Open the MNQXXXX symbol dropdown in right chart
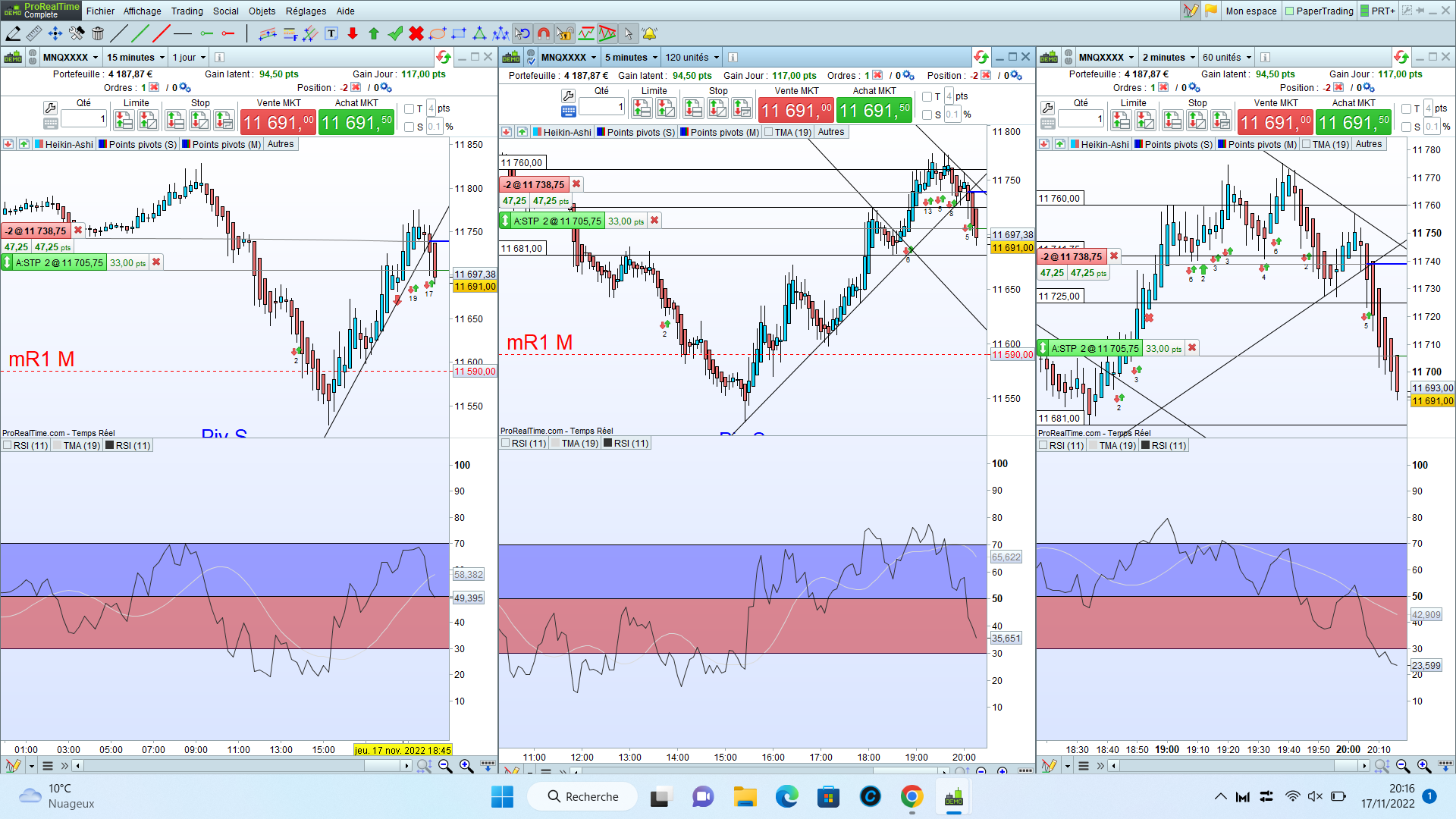The height and width of the screenshot is (819, 1456). [1106, 58]
